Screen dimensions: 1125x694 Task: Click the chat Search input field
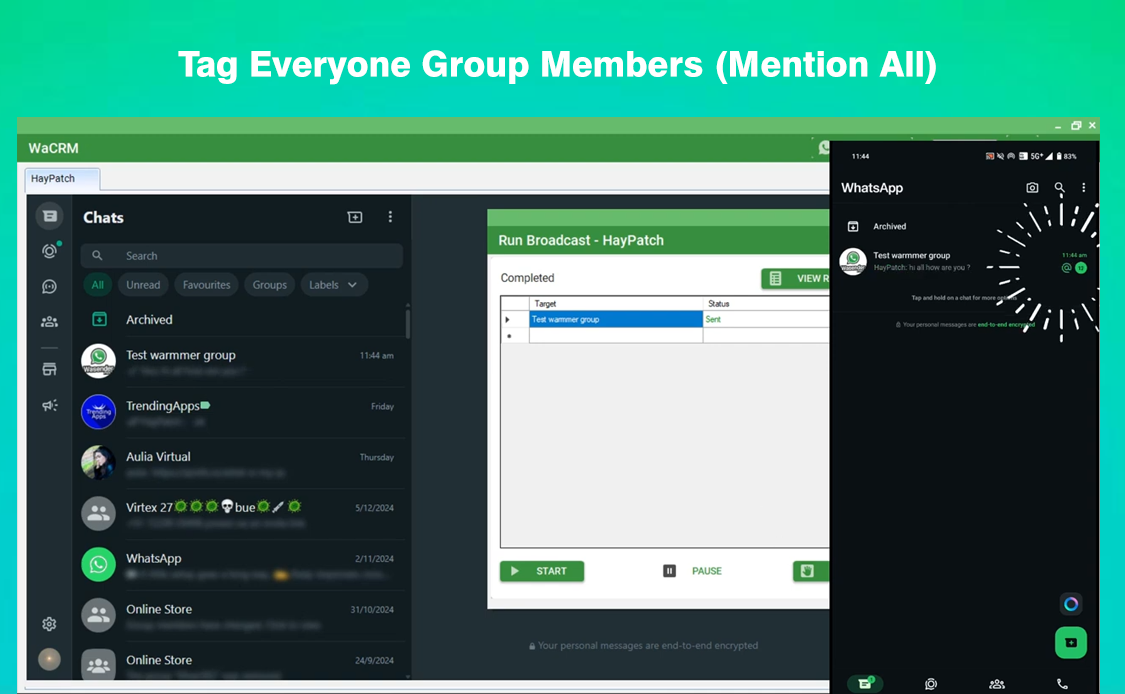250,256
